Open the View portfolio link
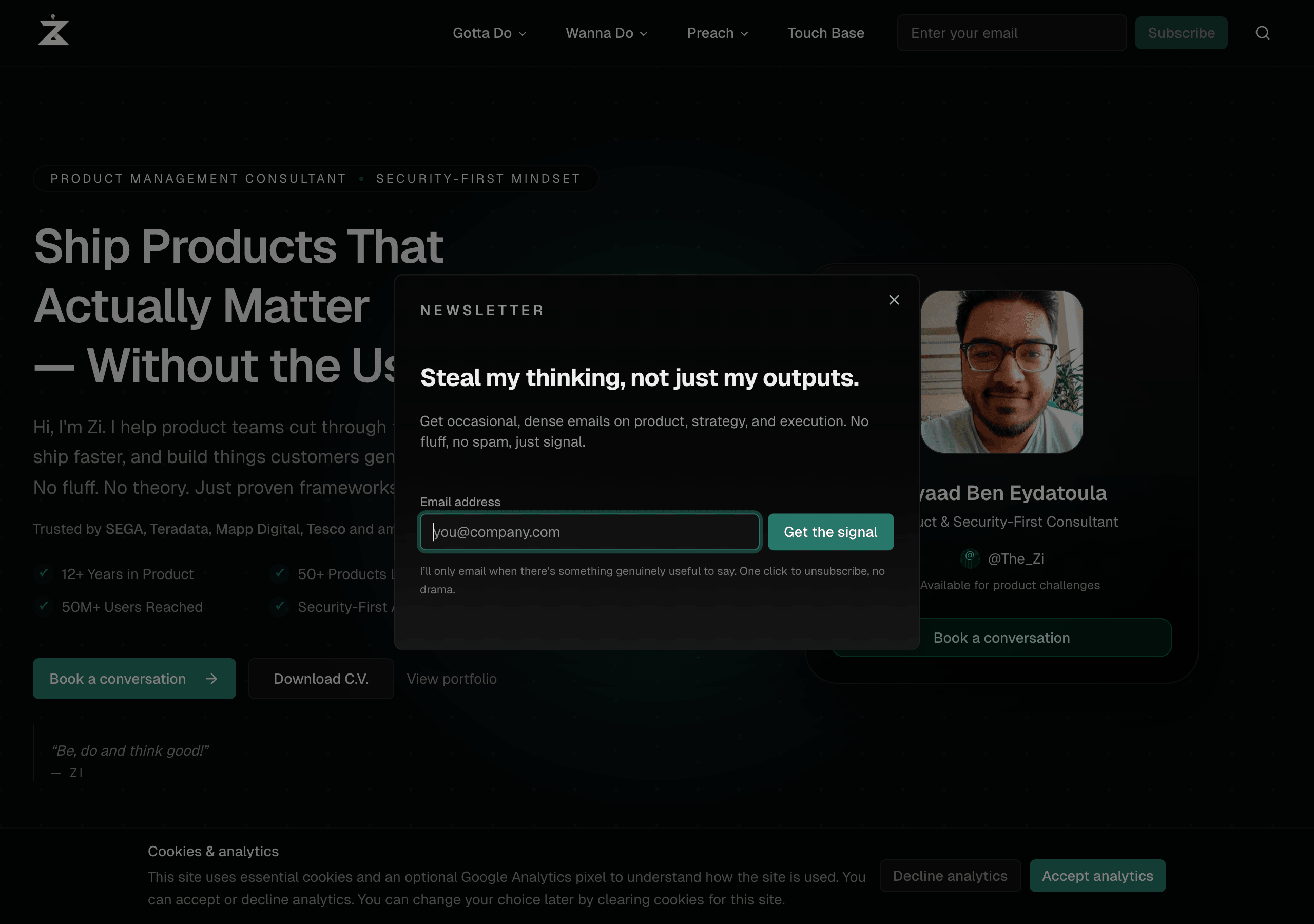Screen dimensions: 1314x924 tap(452, 679)
